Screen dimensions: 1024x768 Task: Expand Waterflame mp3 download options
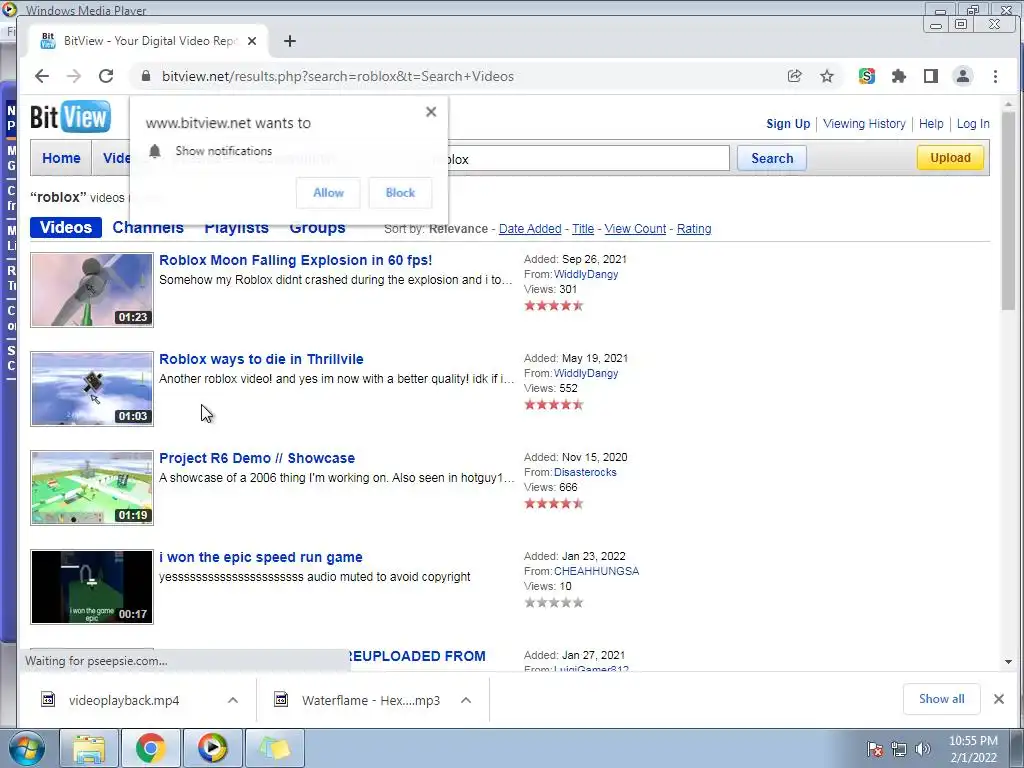pos(466,700)
